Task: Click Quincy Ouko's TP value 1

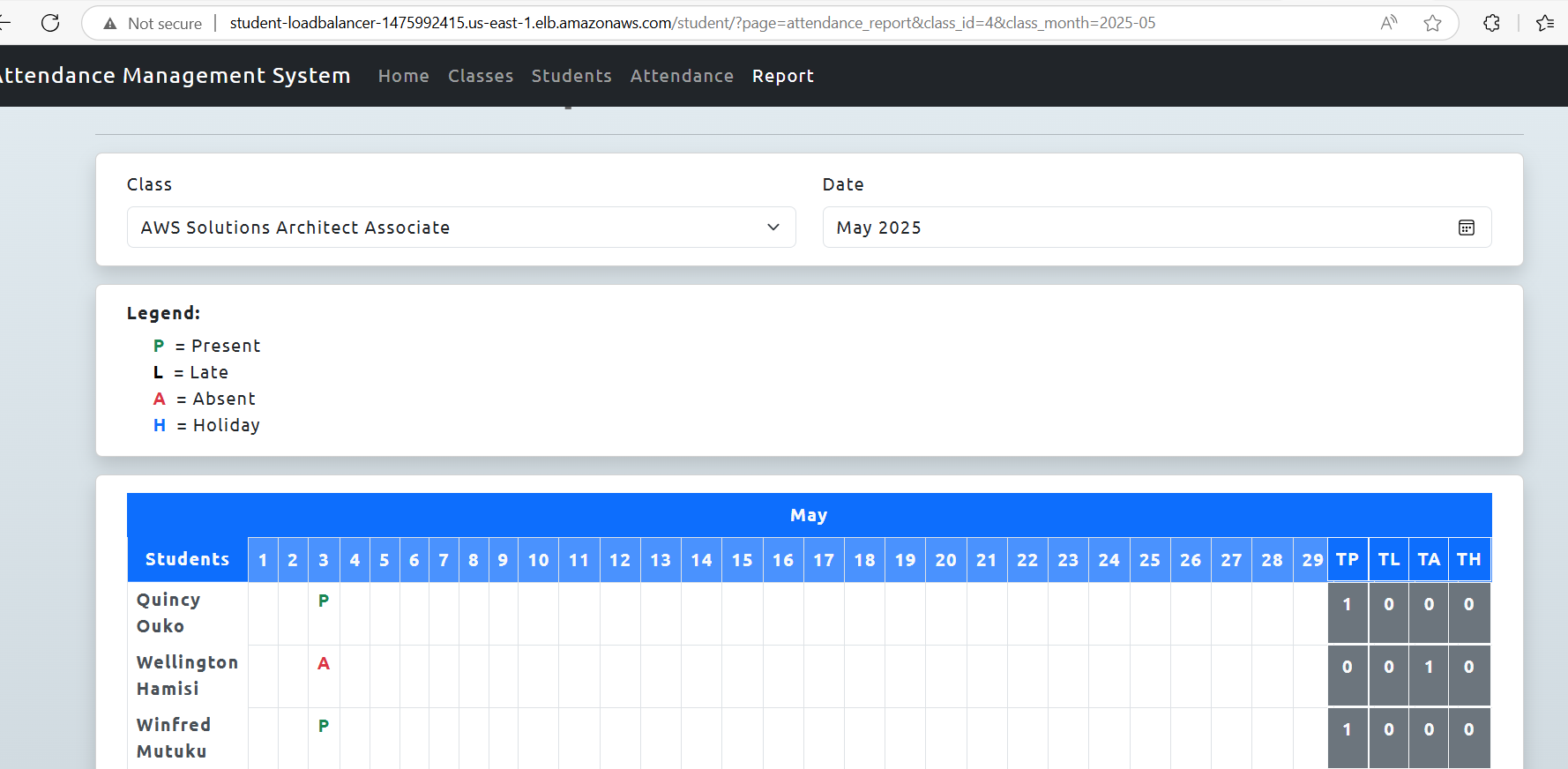Action: (1348, 604)
